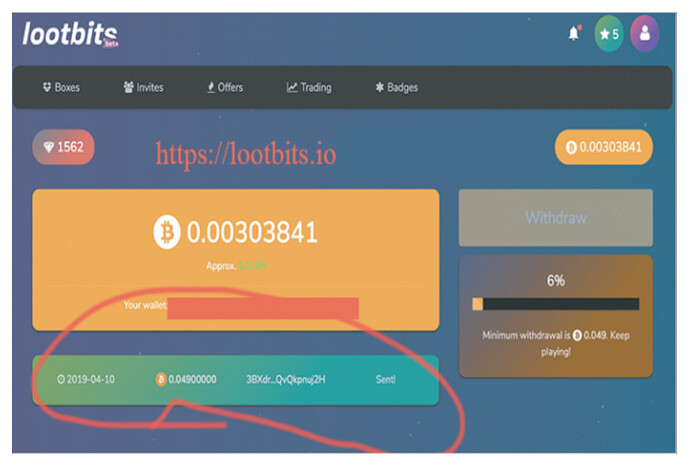Click the Badges asterisk icon
The image size is (690, 473).
click(x=379, y=87)
